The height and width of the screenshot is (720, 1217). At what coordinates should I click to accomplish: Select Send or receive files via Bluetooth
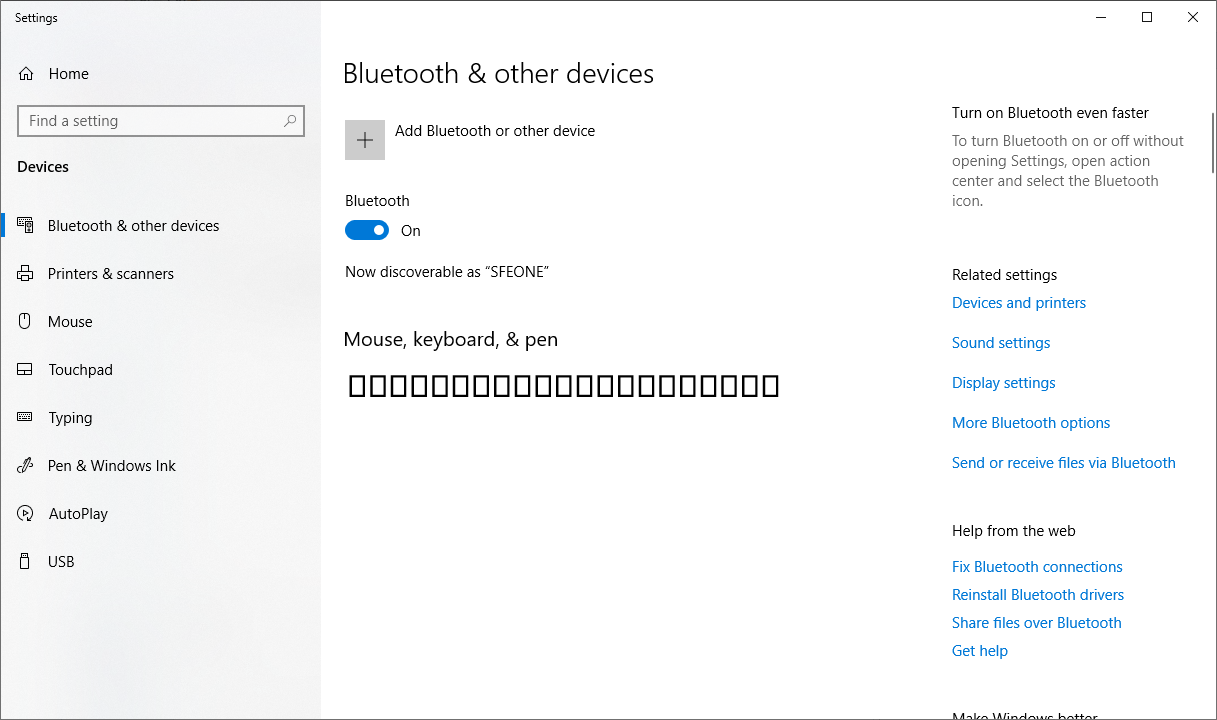(x=1063, y=463)
